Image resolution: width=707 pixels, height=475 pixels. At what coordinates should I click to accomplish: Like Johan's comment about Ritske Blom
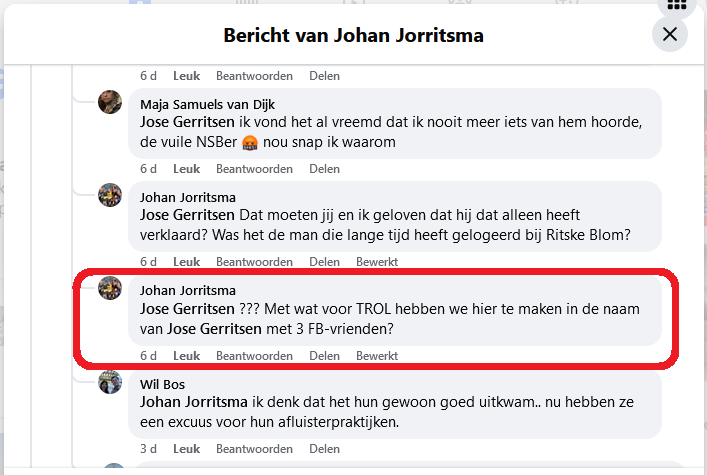186,262
